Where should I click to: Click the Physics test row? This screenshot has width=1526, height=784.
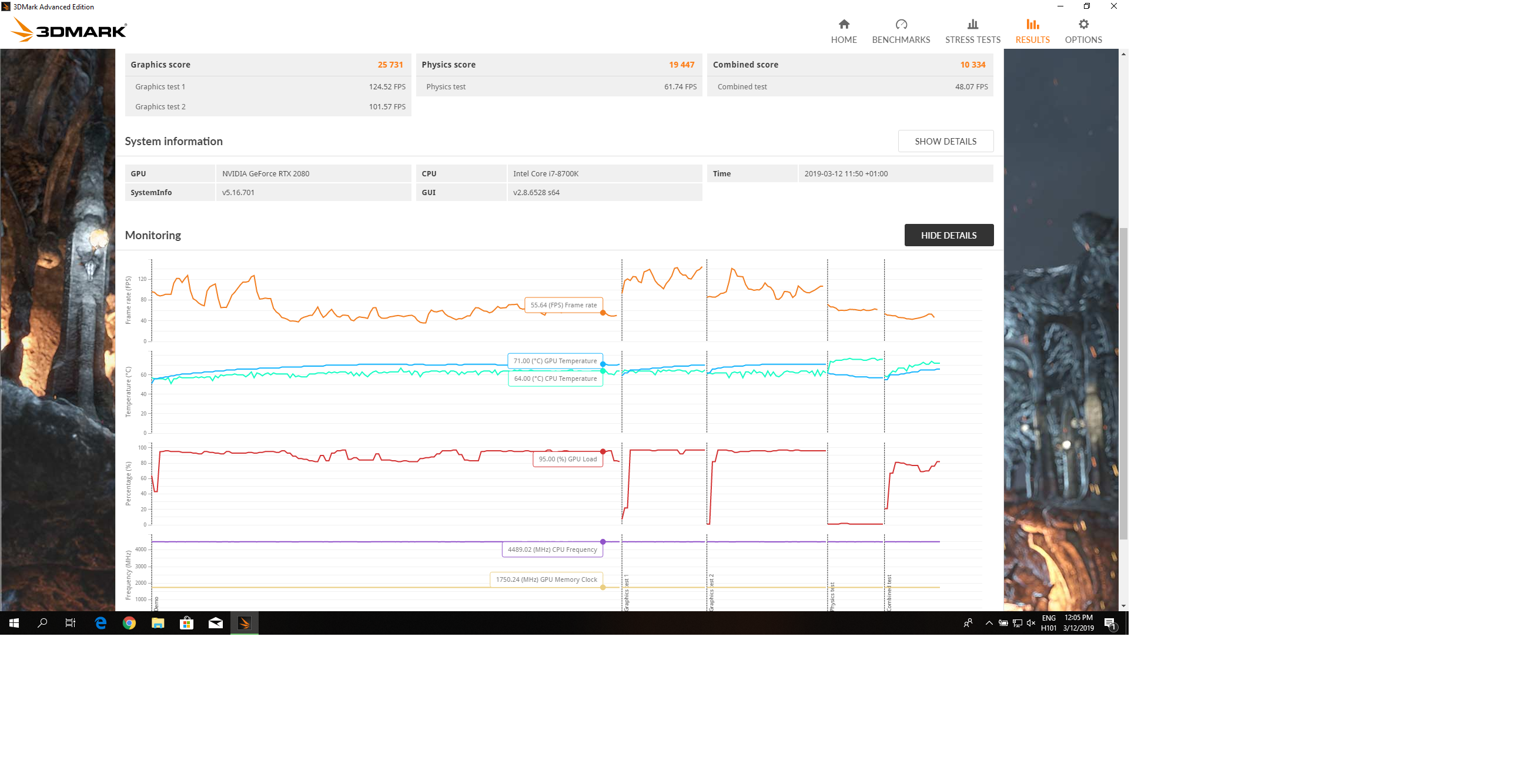559,86
